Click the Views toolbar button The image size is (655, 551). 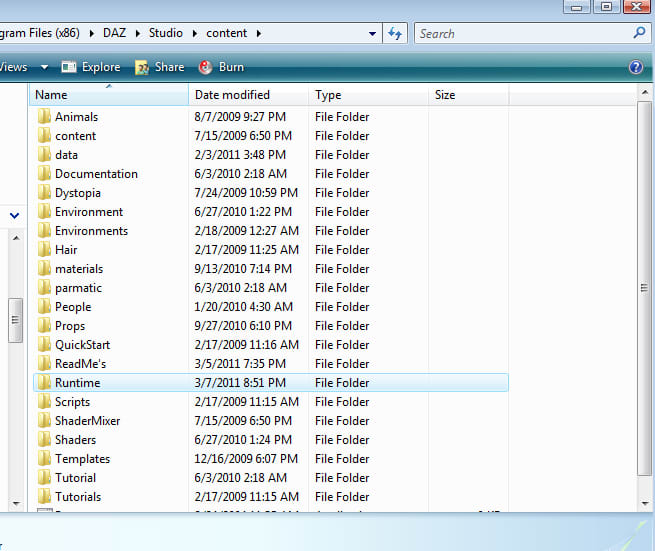click(14, 67)
